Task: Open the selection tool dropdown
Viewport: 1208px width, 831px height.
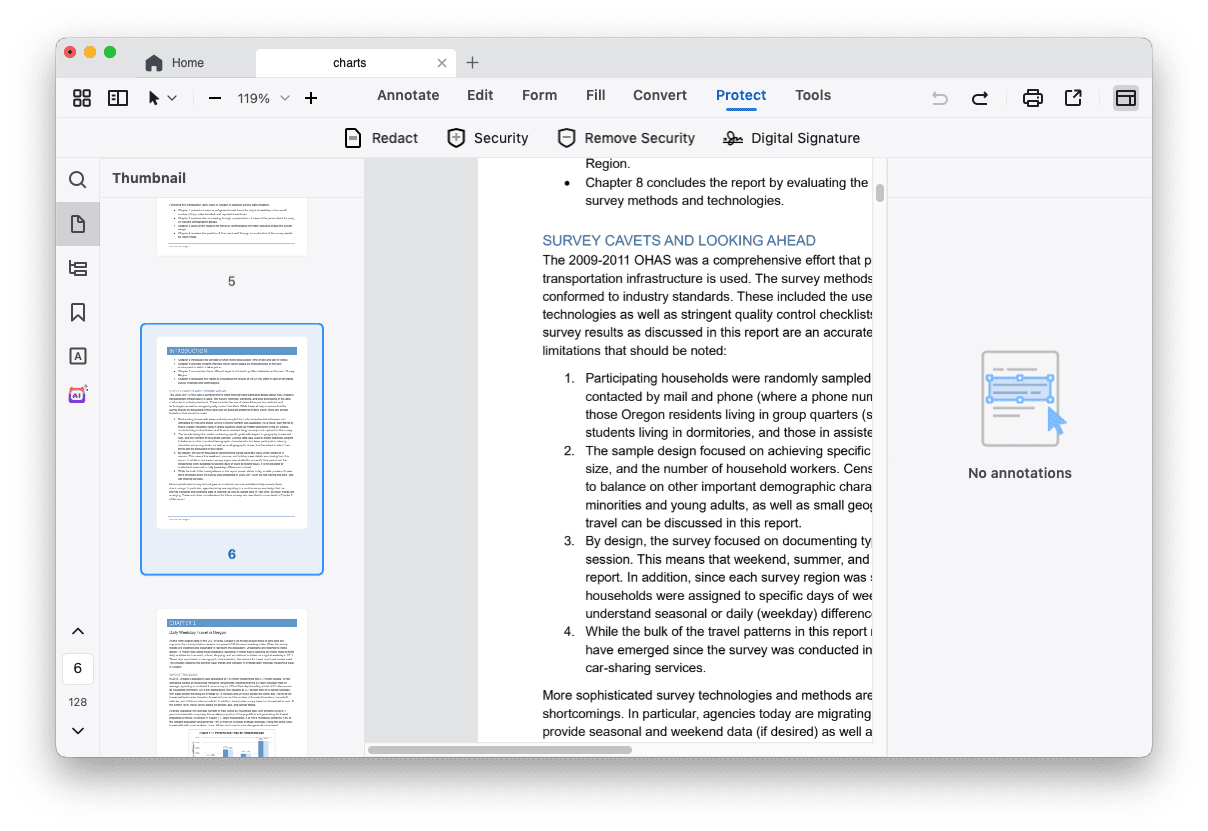Action: 171,97
